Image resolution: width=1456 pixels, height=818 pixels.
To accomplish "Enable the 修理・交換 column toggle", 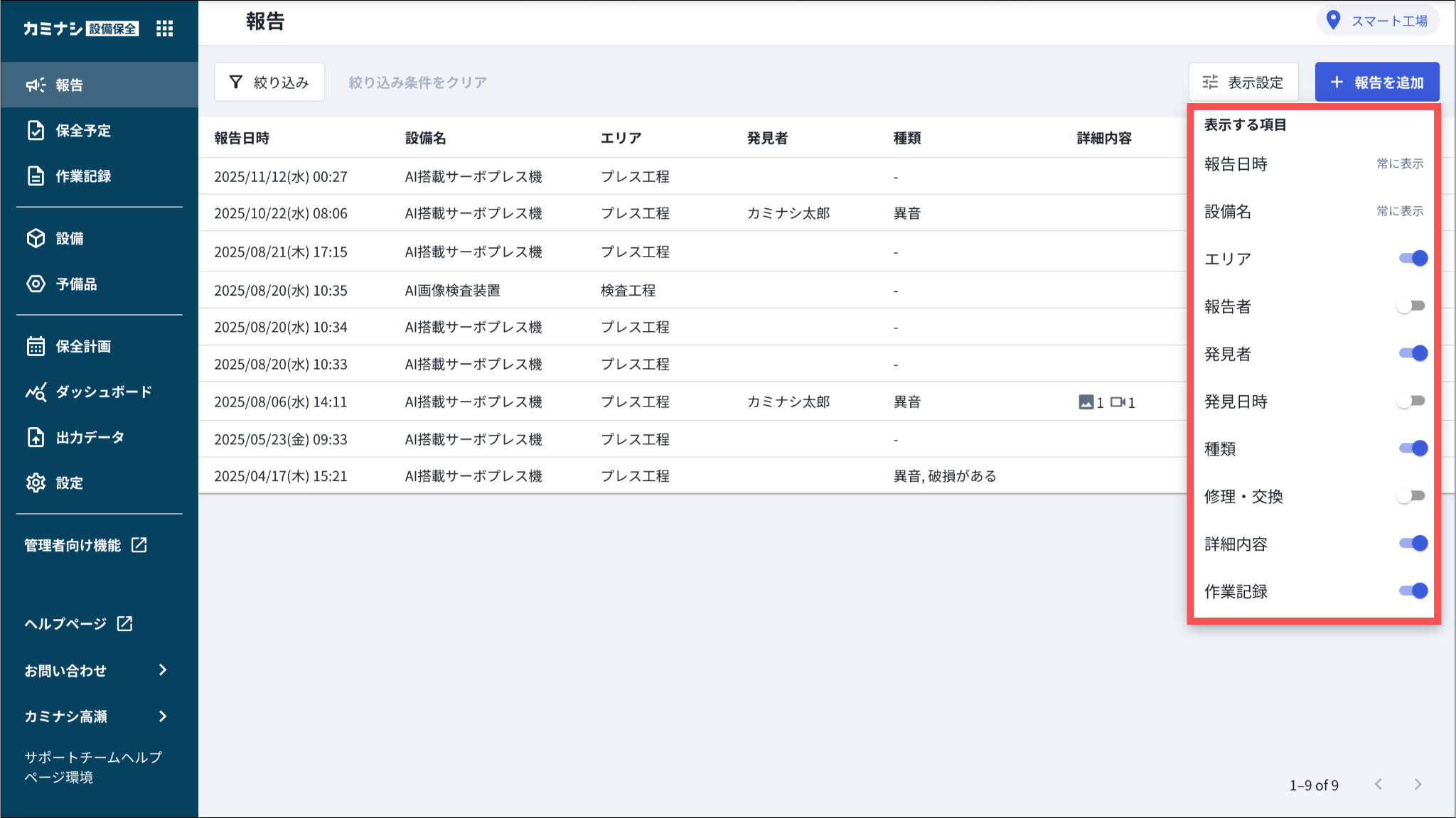I will pos(1411,496).
